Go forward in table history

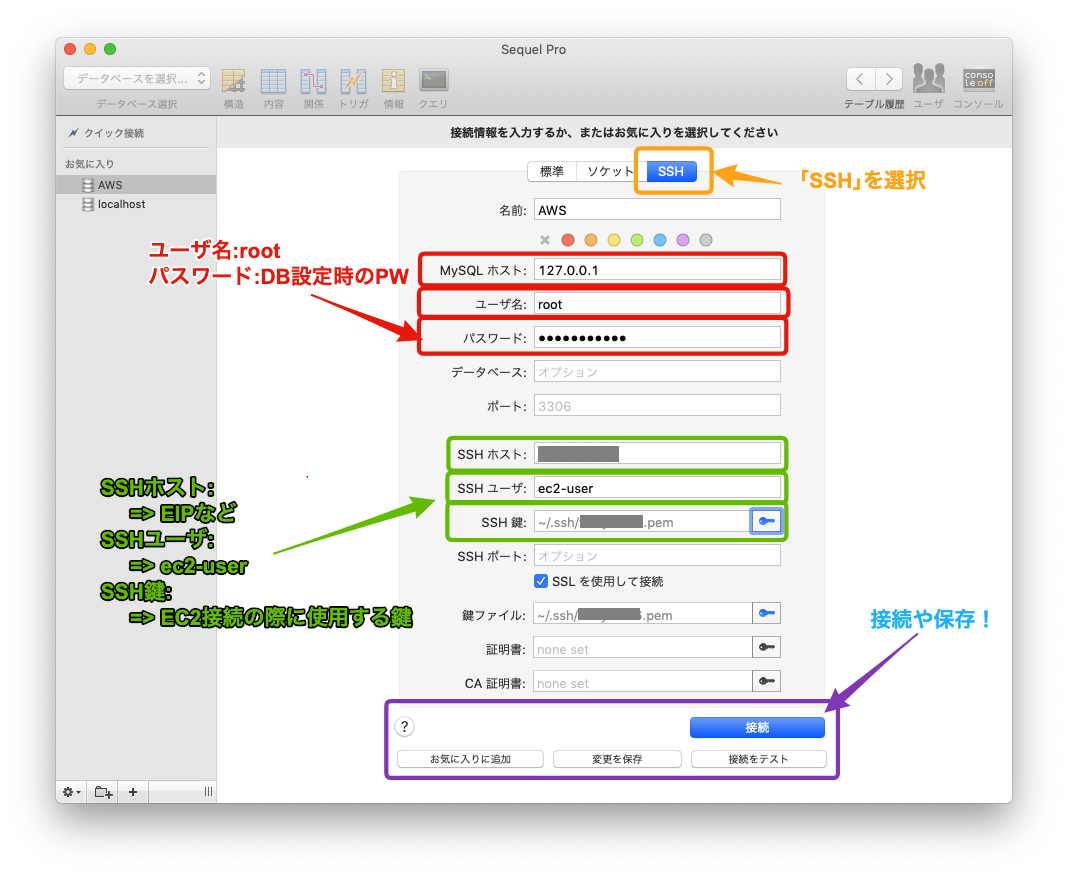(x=889, y=79)
